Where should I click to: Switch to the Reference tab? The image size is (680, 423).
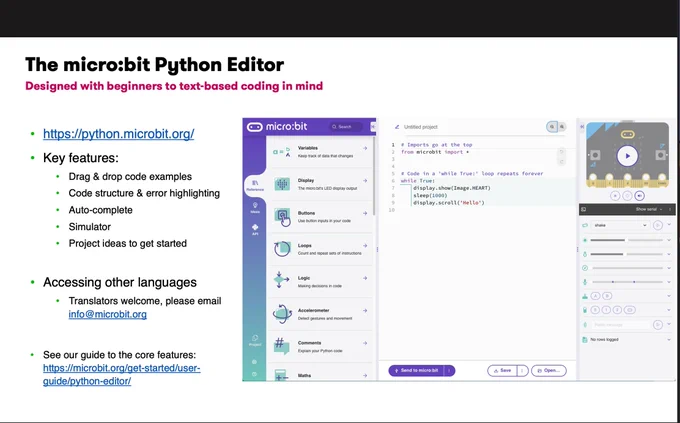(255, 186)
